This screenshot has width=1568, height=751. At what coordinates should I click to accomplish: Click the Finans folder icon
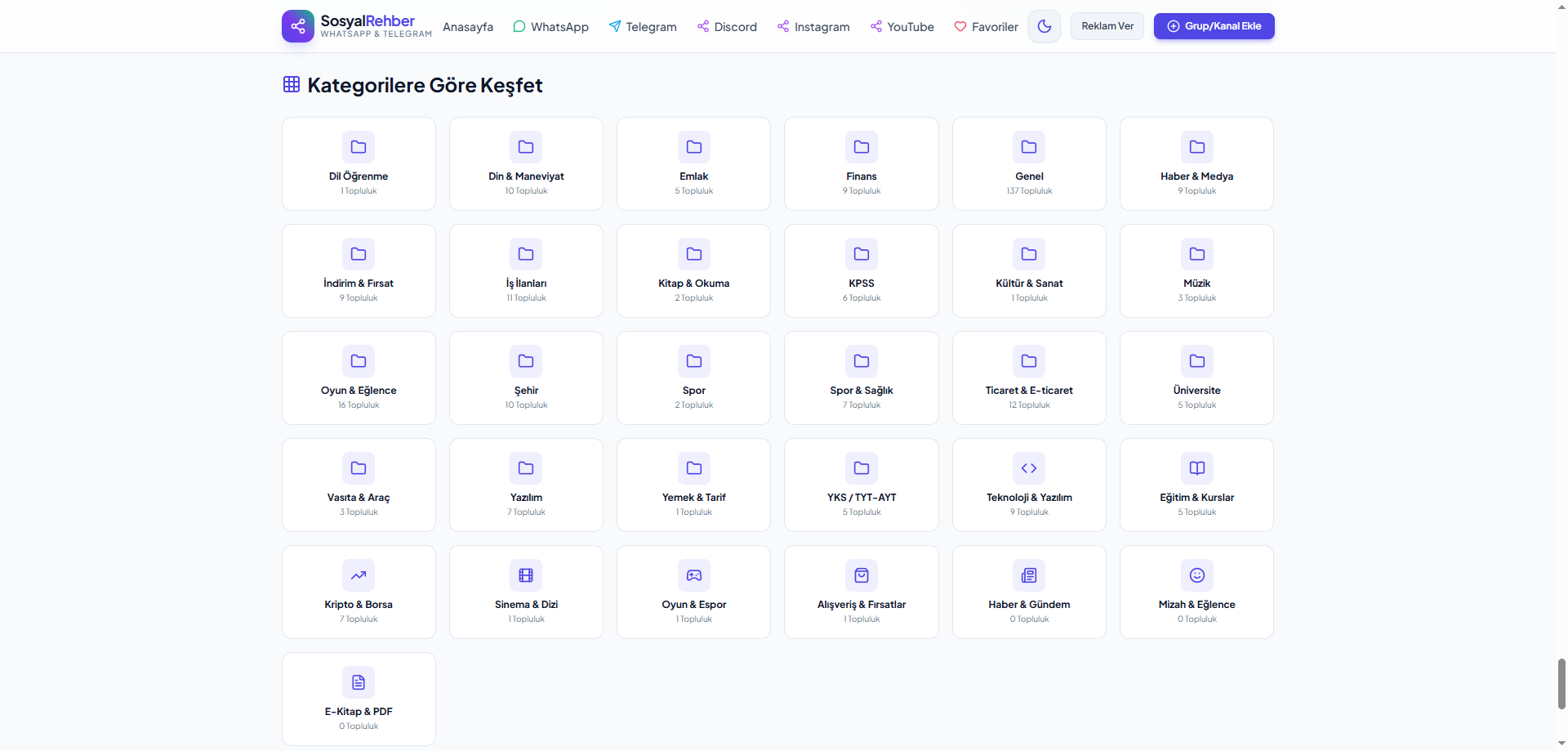click(x=862, y=147)
